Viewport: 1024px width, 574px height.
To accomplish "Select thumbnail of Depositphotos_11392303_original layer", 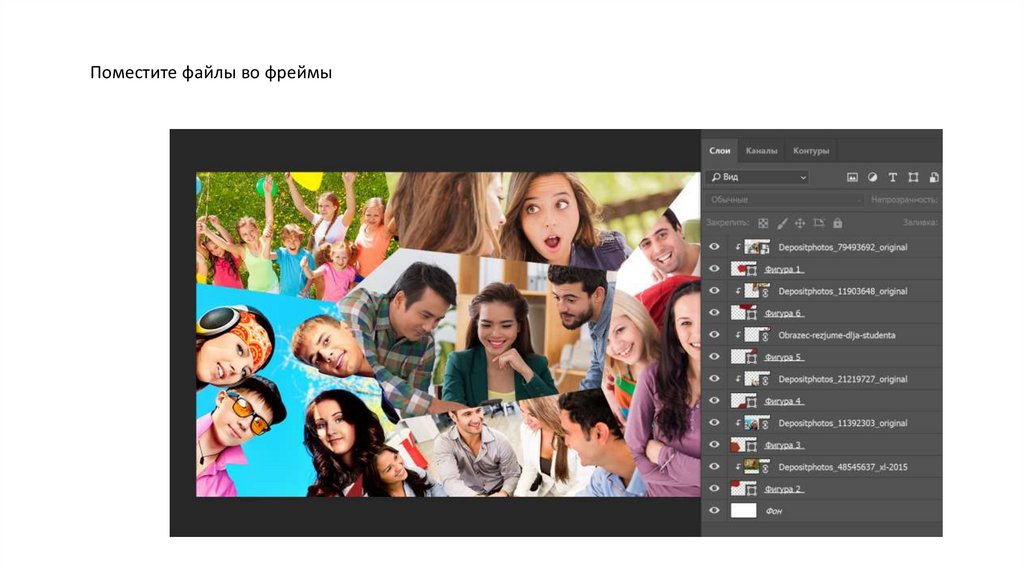I will [x=757, y=423].
